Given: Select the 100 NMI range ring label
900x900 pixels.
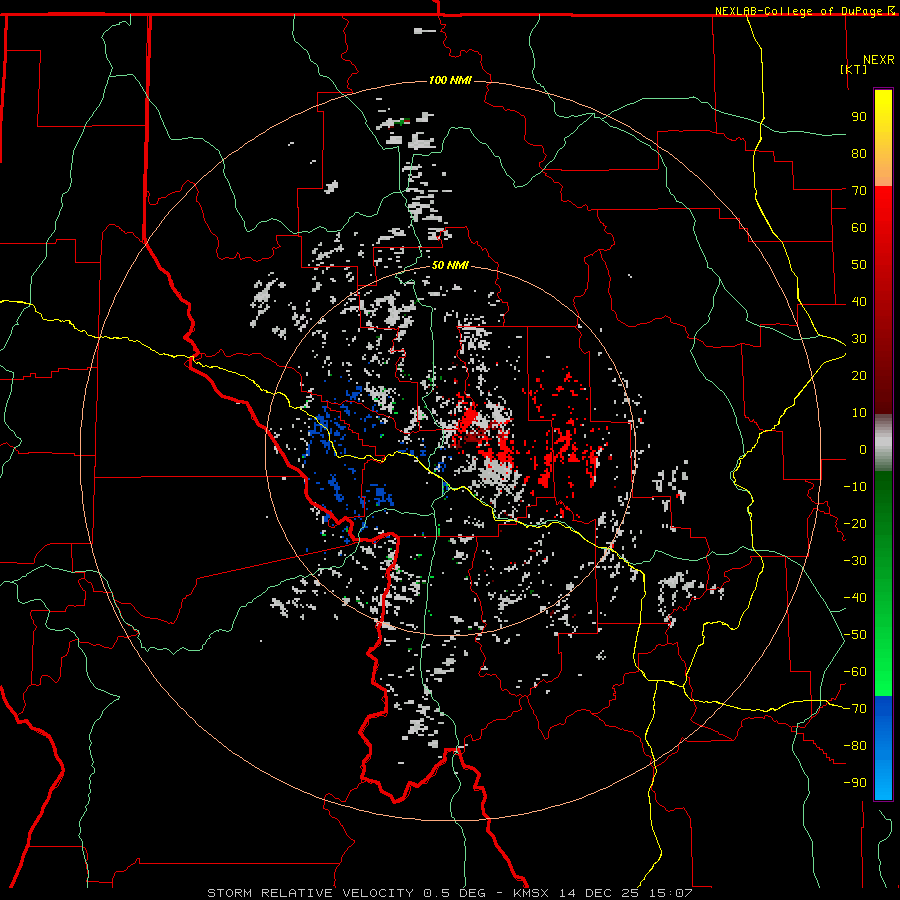Looking at the screenshot, I should pyautogui.click(x=450, y=80).
